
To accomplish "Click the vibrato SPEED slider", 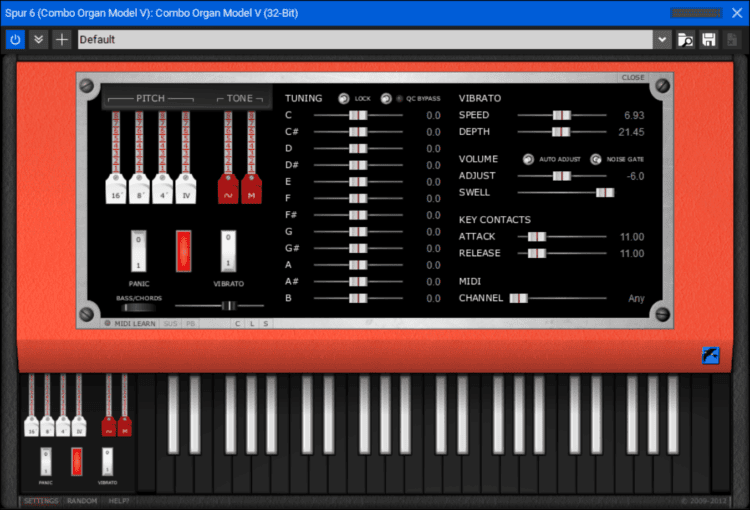I will coord(562,115).
